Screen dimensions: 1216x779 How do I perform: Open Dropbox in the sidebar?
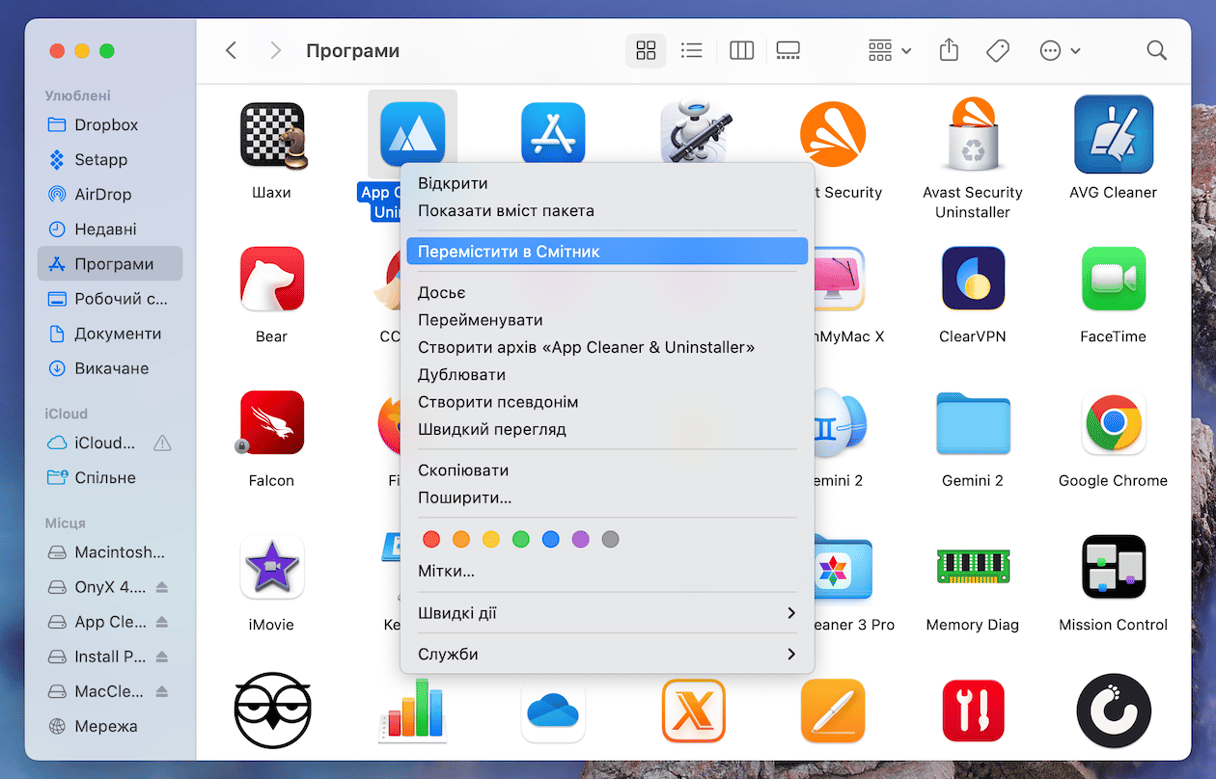(x=110, y=125)
